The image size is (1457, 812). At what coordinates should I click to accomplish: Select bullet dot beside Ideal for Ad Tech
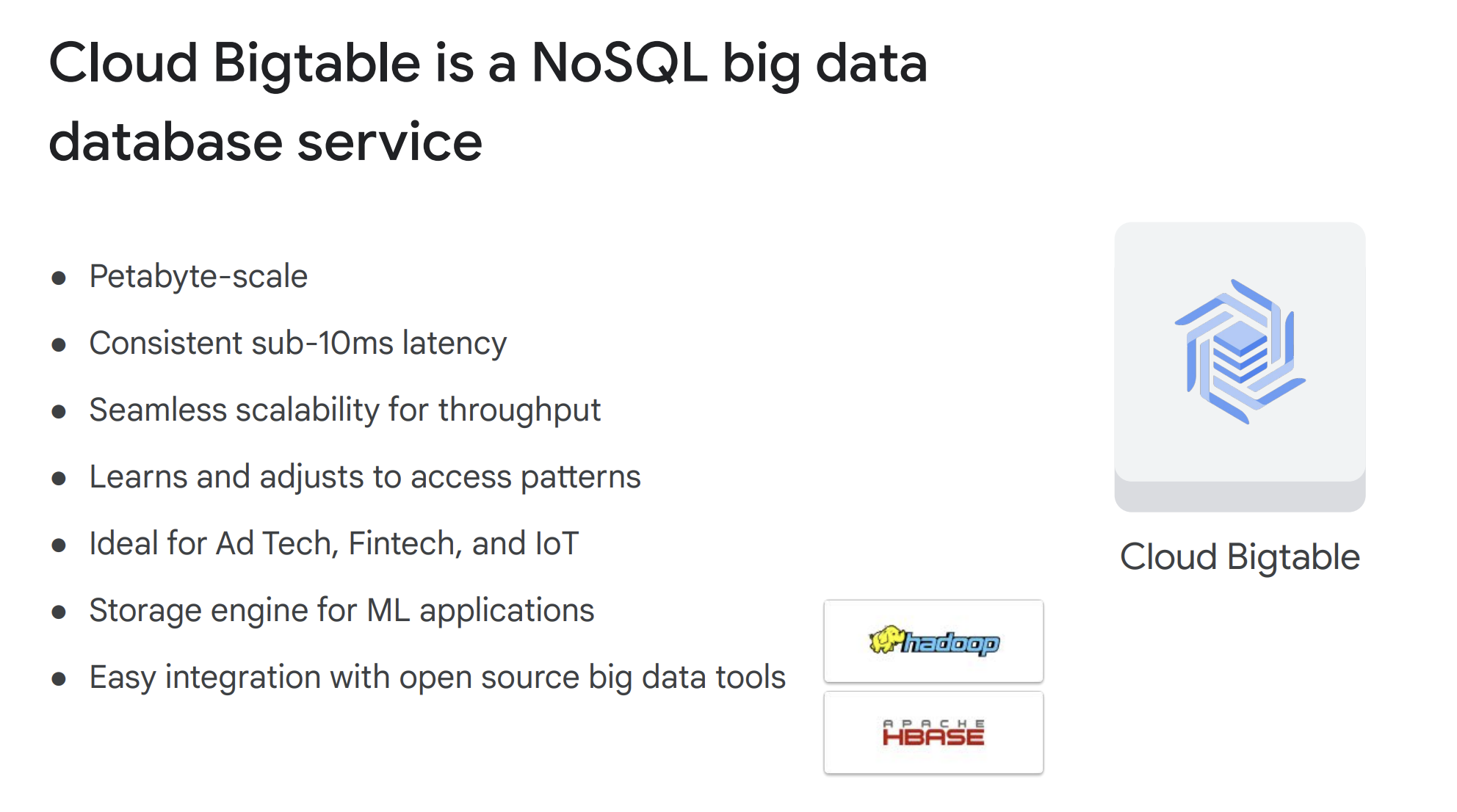point(59,545)
